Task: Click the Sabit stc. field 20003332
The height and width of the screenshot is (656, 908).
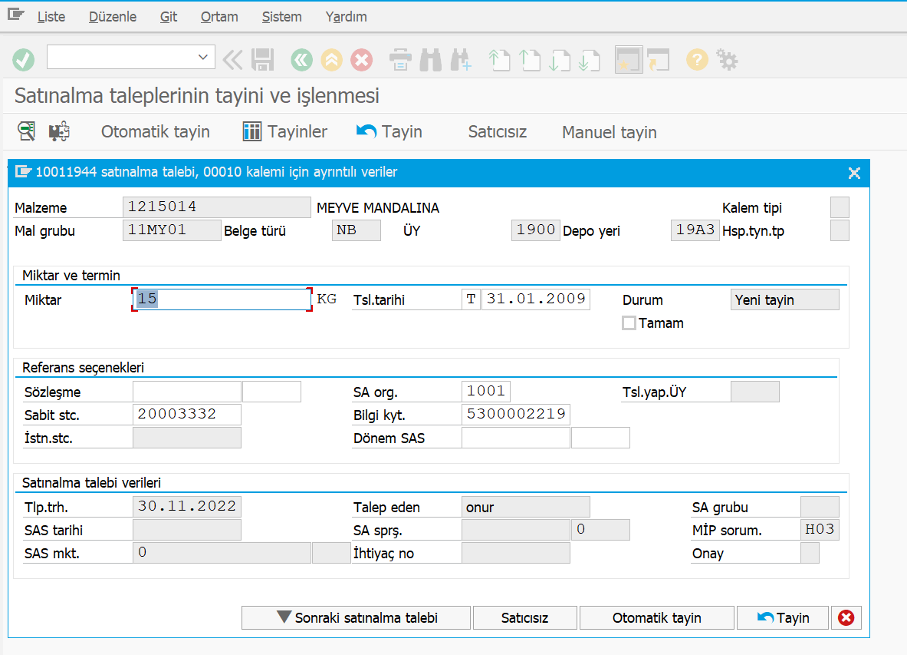Action: pyautogui.click(x=187, y=415)
